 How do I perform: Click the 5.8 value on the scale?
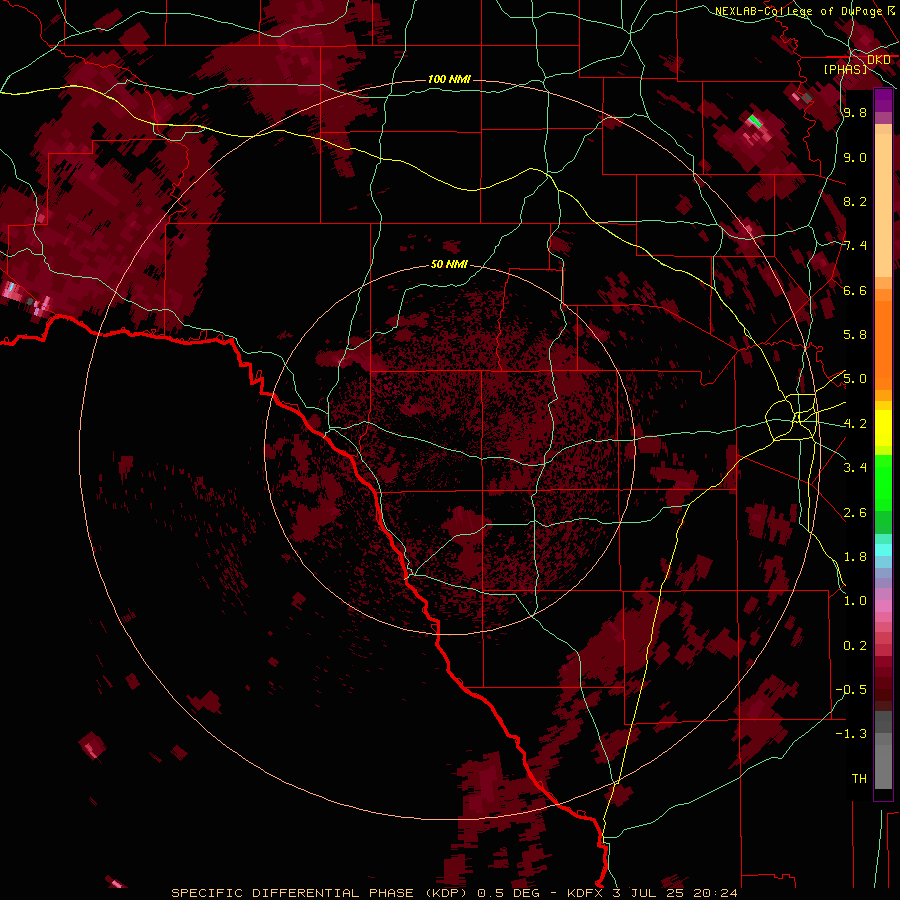pos(855,335)
